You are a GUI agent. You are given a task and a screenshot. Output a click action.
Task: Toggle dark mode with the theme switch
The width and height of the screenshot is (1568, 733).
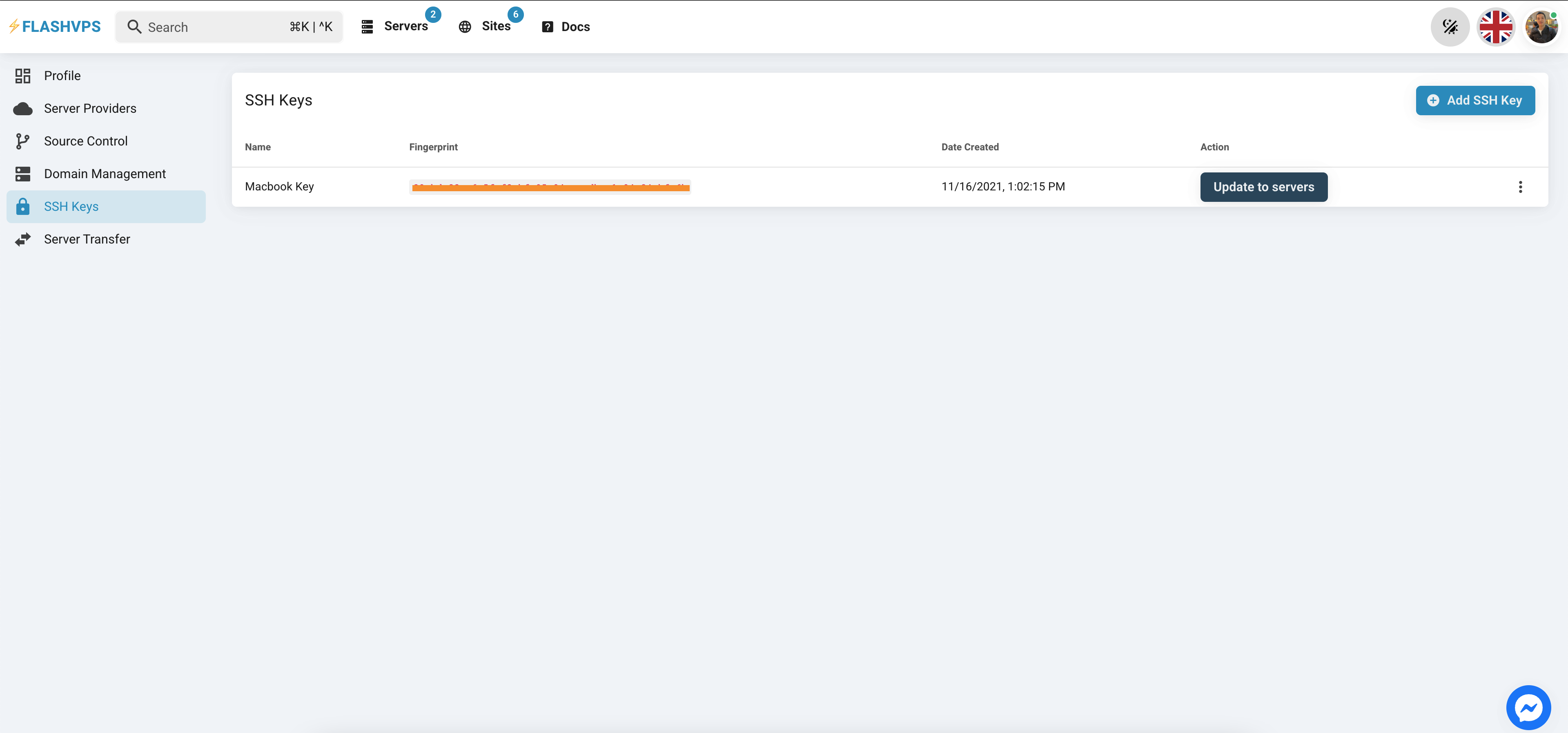1450,26
